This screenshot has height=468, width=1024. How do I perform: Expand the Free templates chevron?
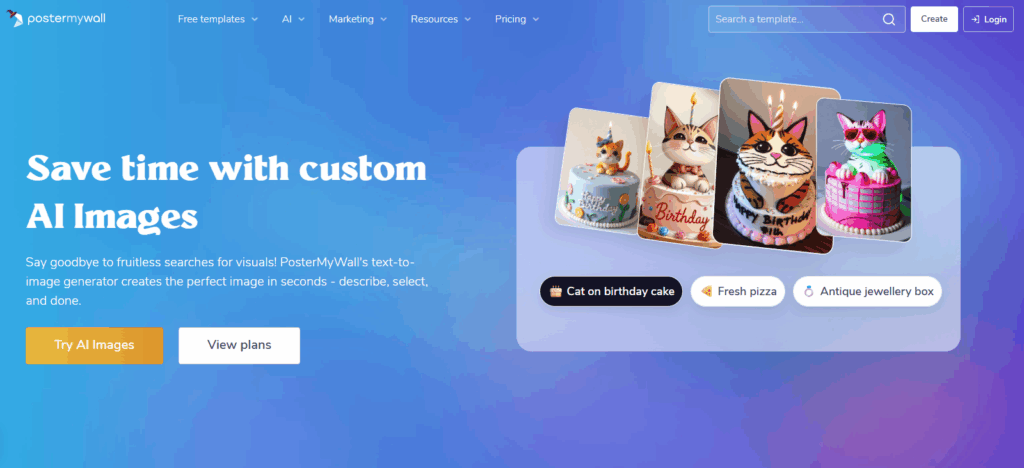point(254,20)
